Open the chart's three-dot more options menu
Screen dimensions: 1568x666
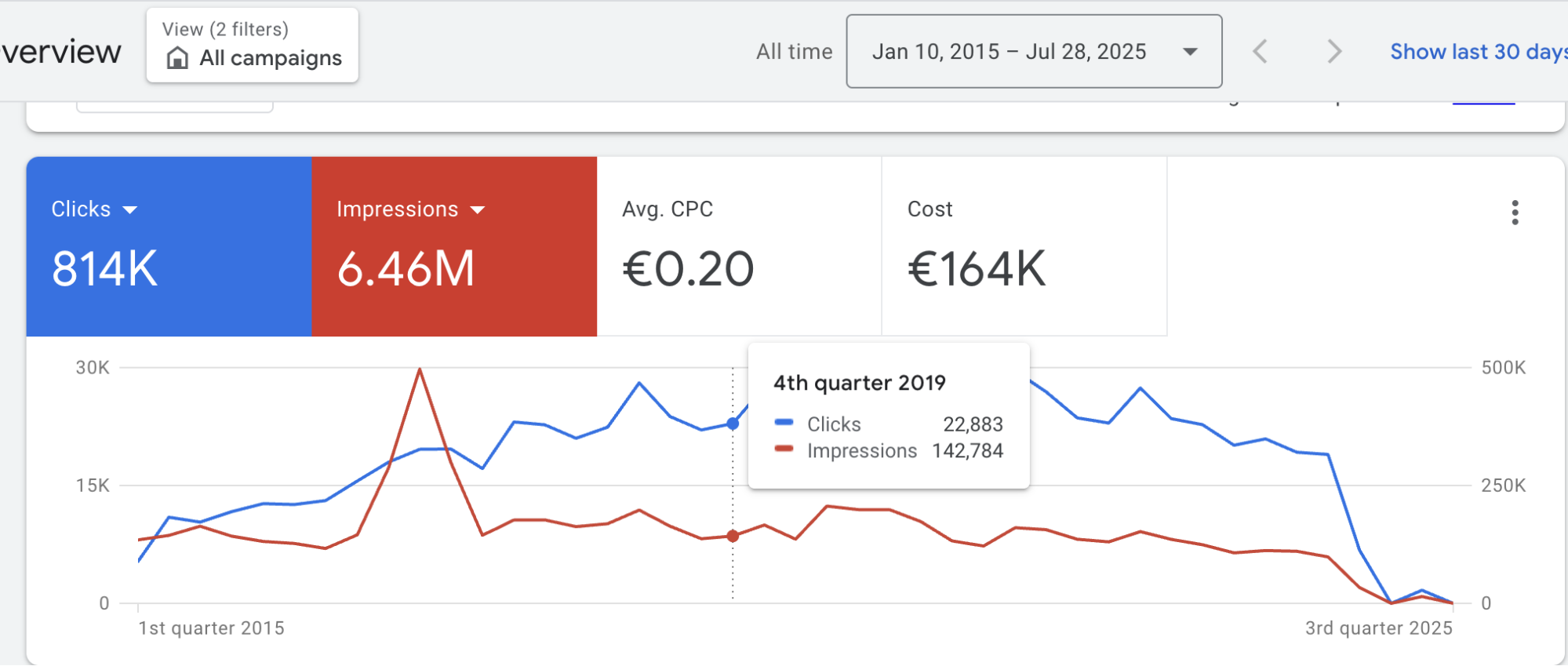click(x=1515, y=213)
